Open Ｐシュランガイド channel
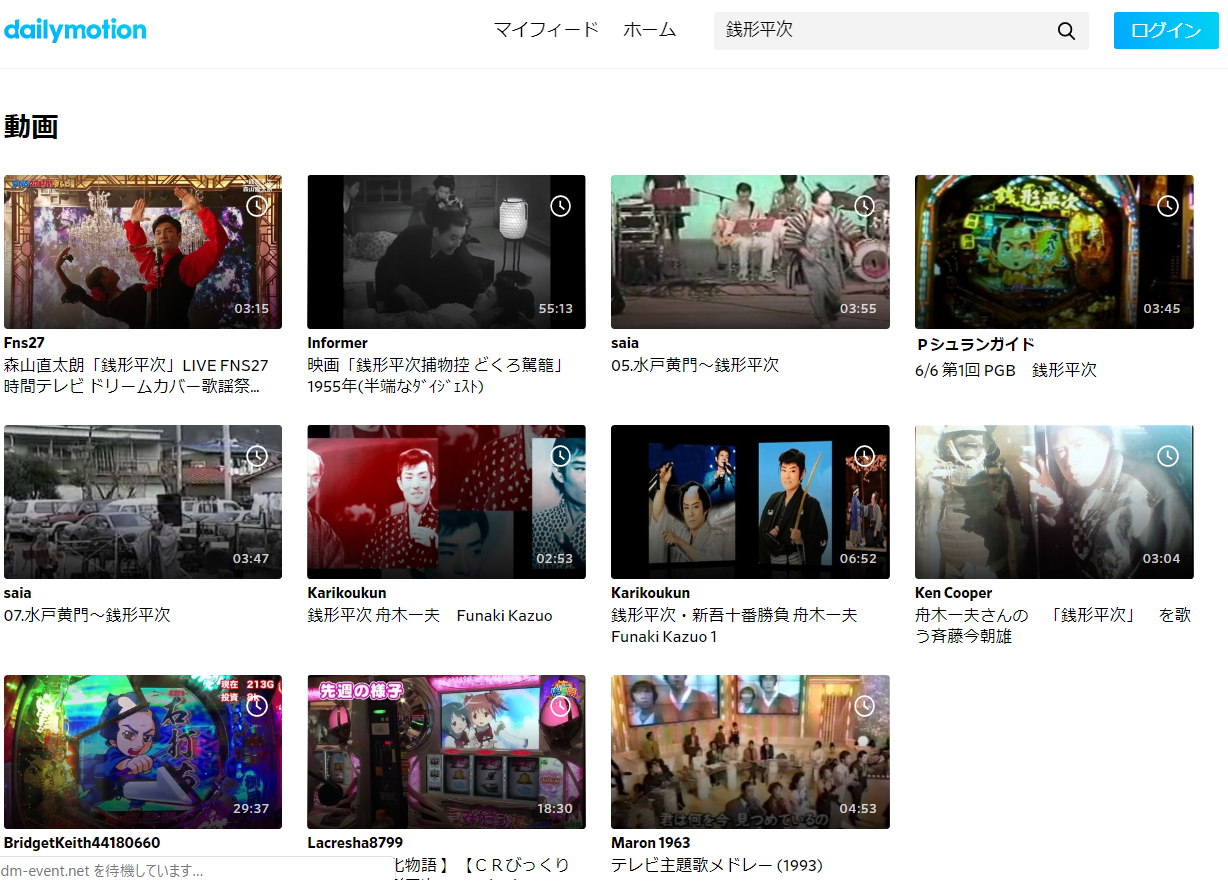Screen dimensions: 1228x886 point(975,345)
